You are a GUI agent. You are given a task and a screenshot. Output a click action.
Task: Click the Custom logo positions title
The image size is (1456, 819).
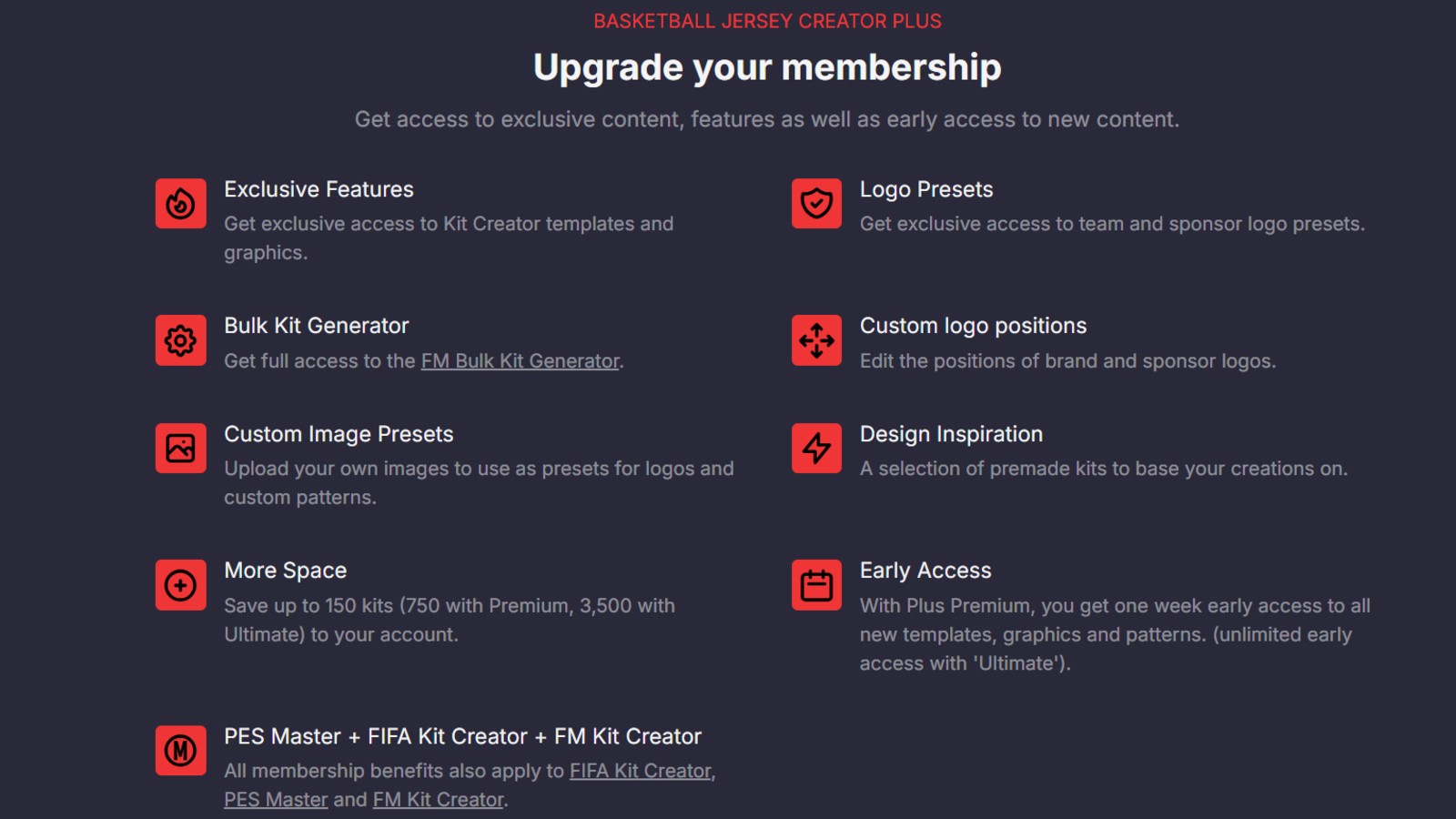tap(973, 326)
